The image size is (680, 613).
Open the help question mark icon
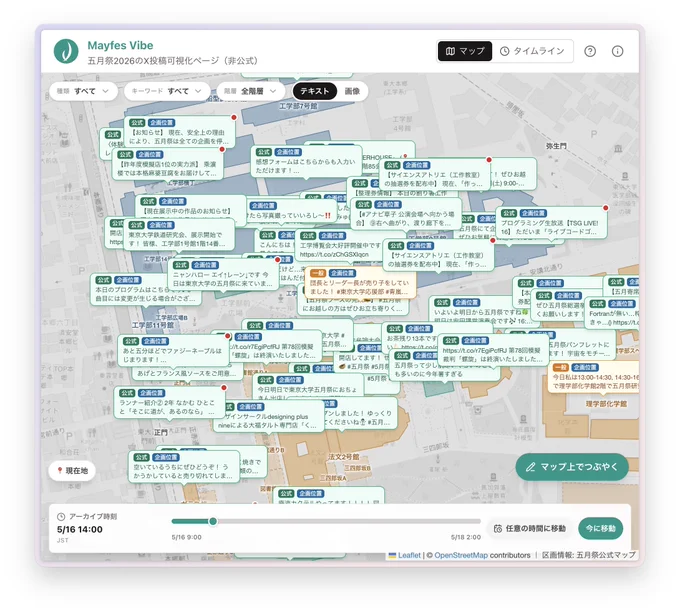click(590, 51)
